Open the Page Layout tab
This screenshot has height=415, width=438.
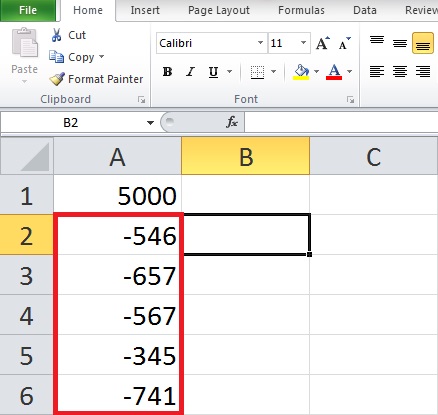[219, 10]
